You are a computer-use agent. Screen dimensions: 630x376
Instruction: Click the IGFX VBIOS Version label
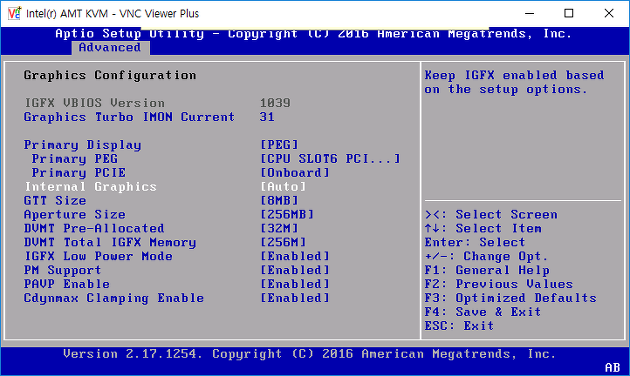click(x=94, y=103)
